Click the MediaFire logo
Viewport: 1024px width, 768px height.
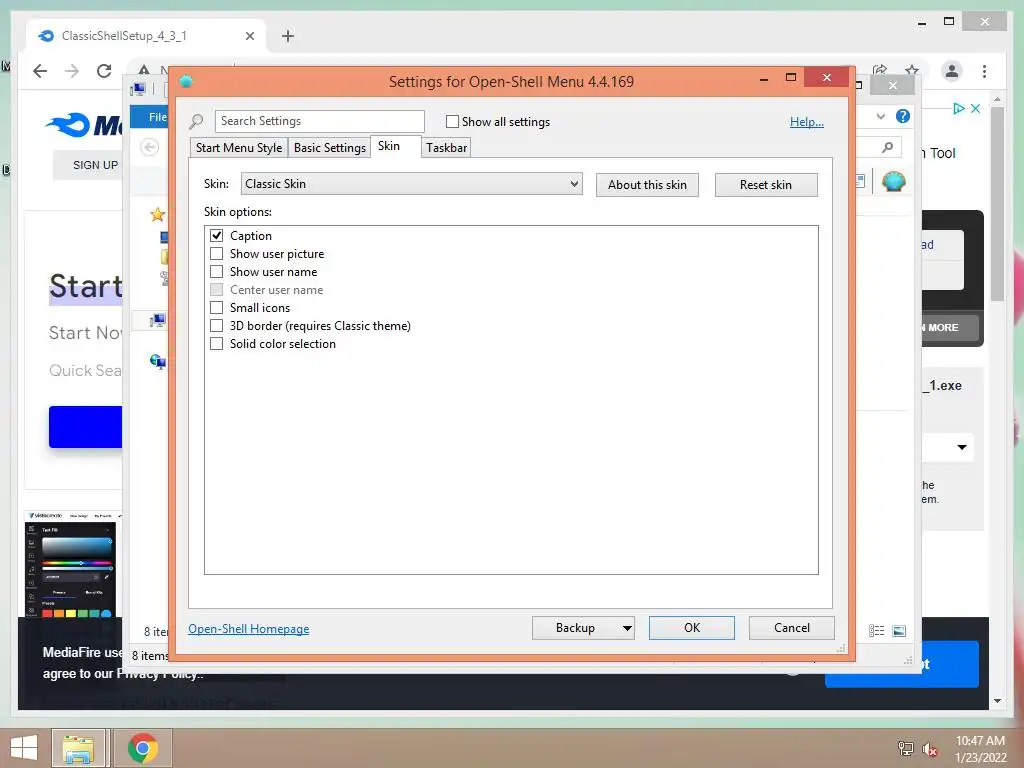[84, 125]
